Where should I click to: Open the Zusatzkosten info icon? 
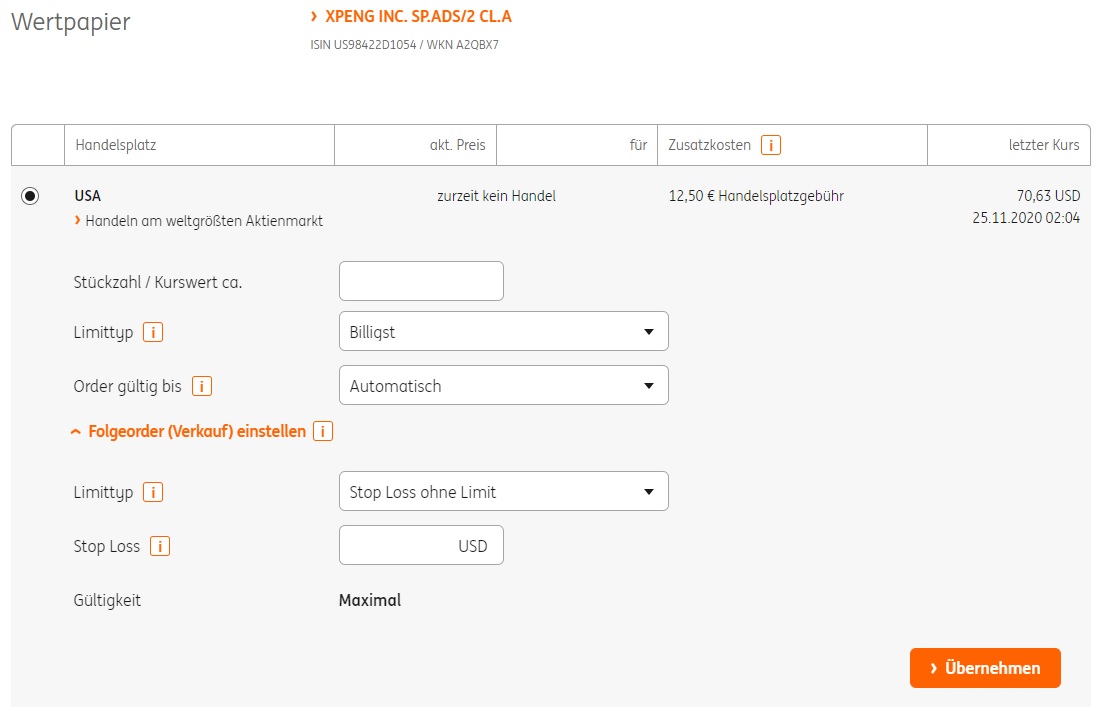pyautogui.click(x=771, y=145)
